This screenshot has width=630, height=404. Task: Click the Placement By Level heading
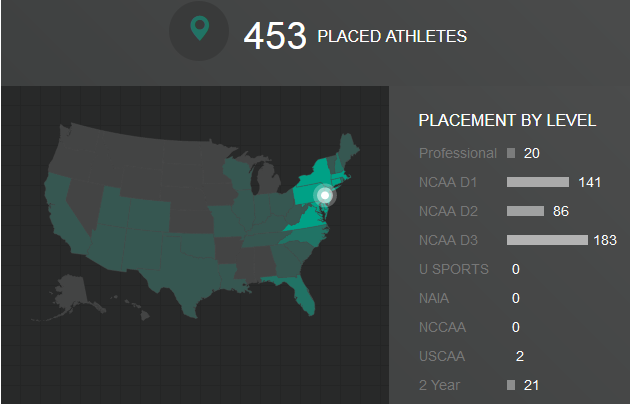(x=507, y=120)
